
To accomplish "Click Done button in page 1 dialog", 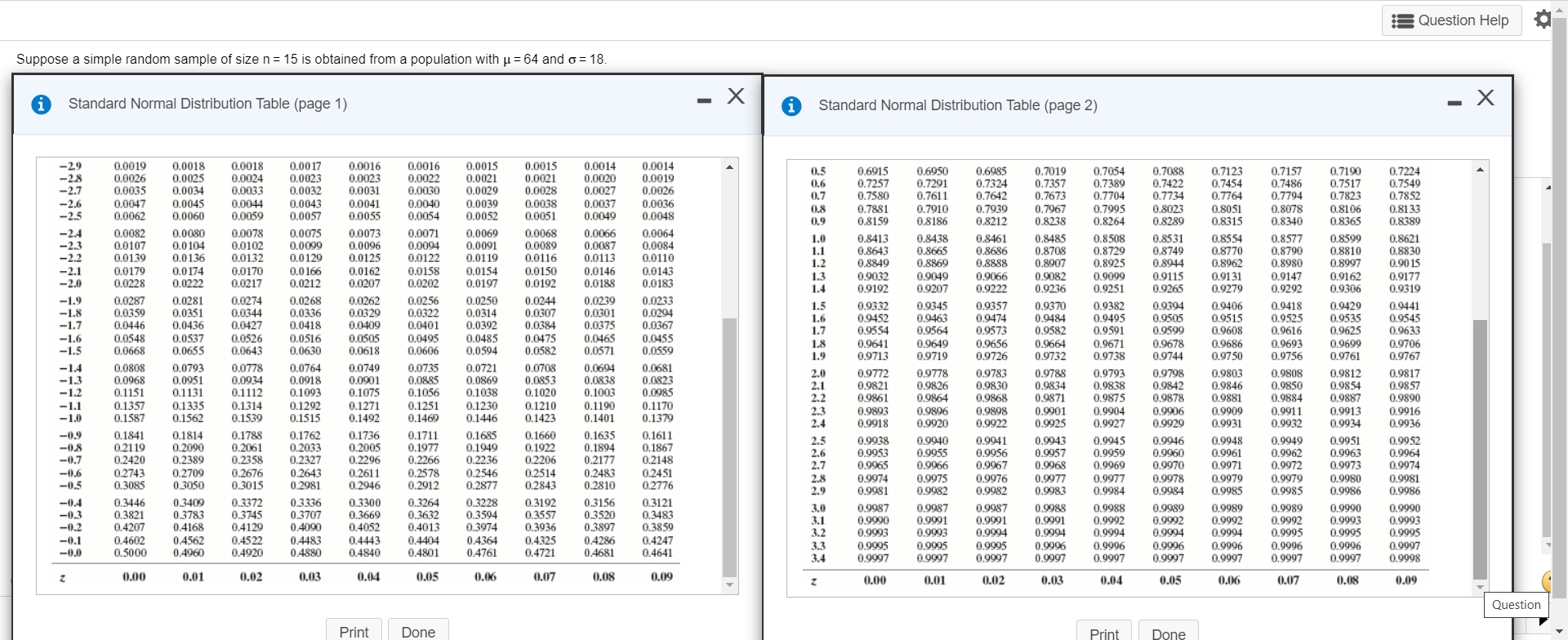I will (418, 631).
